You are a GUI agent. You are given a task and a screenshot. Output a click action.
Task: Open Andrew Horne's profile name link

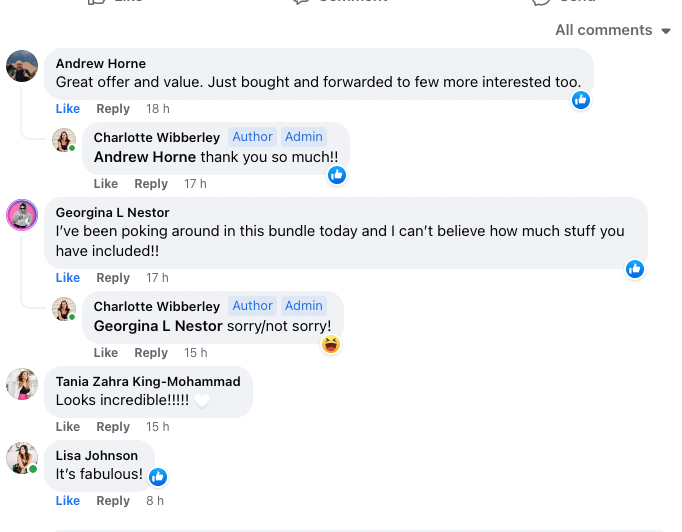coord(101,64)
